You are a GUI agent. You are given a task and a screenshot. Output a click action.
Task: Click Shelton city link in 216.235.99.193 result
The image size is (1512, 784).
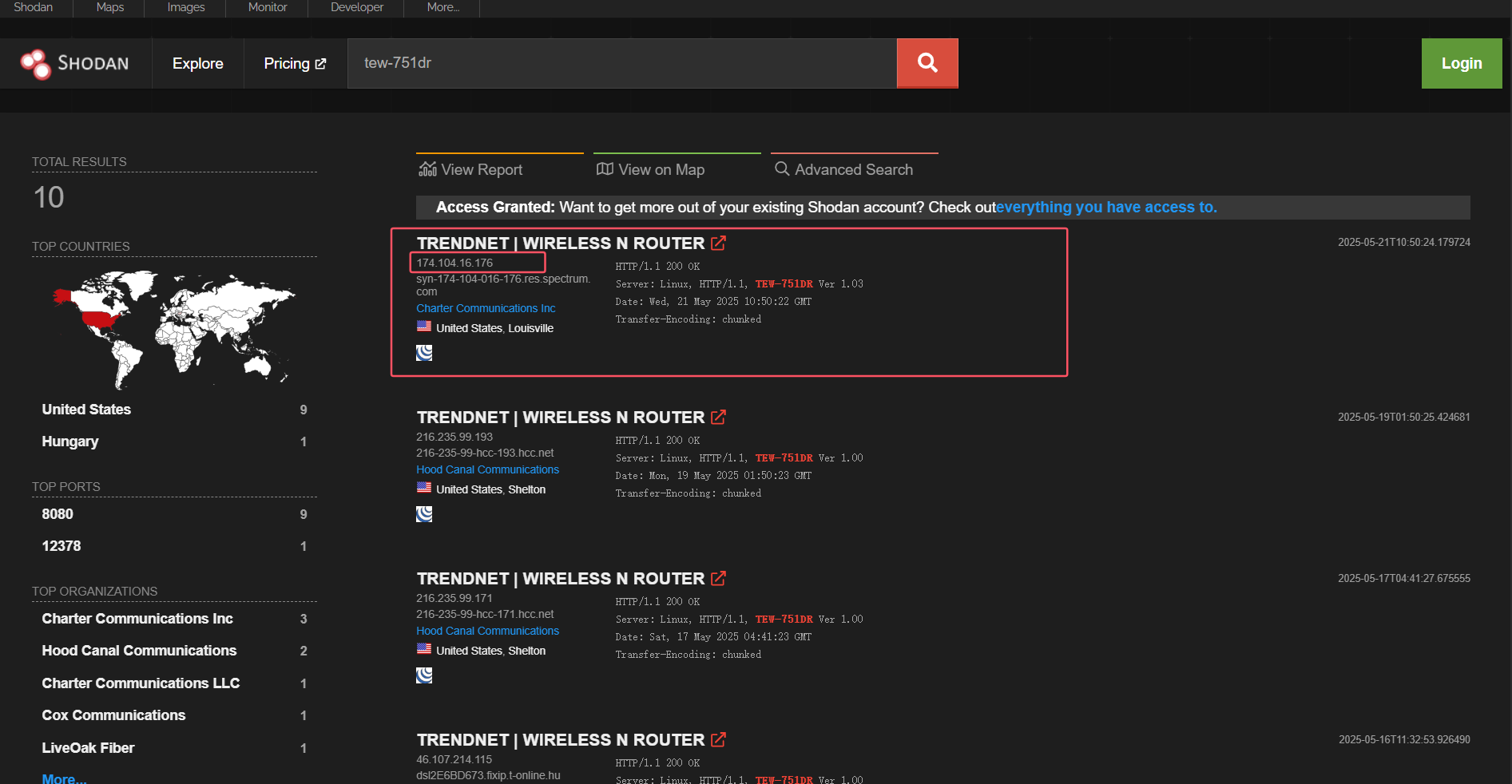click(x=527, y=489)
